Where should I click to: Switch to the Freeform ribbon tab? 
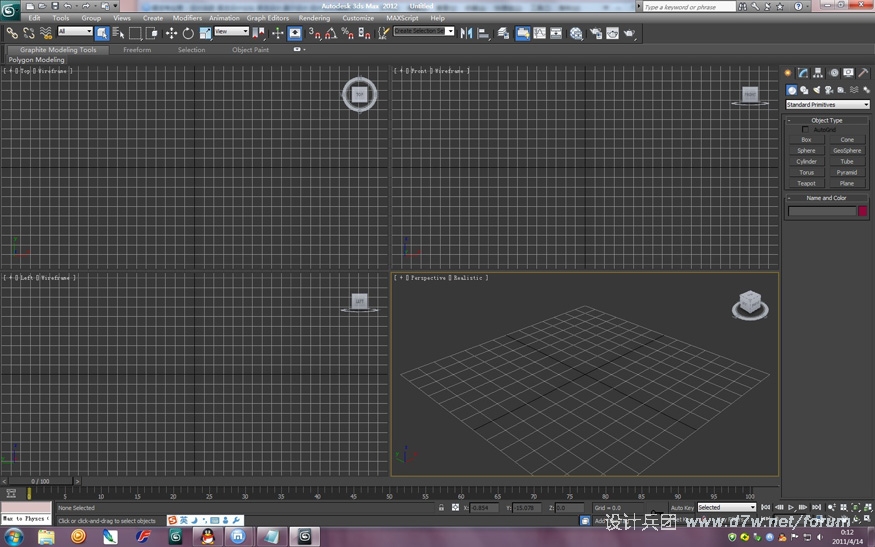click(137, 50)
